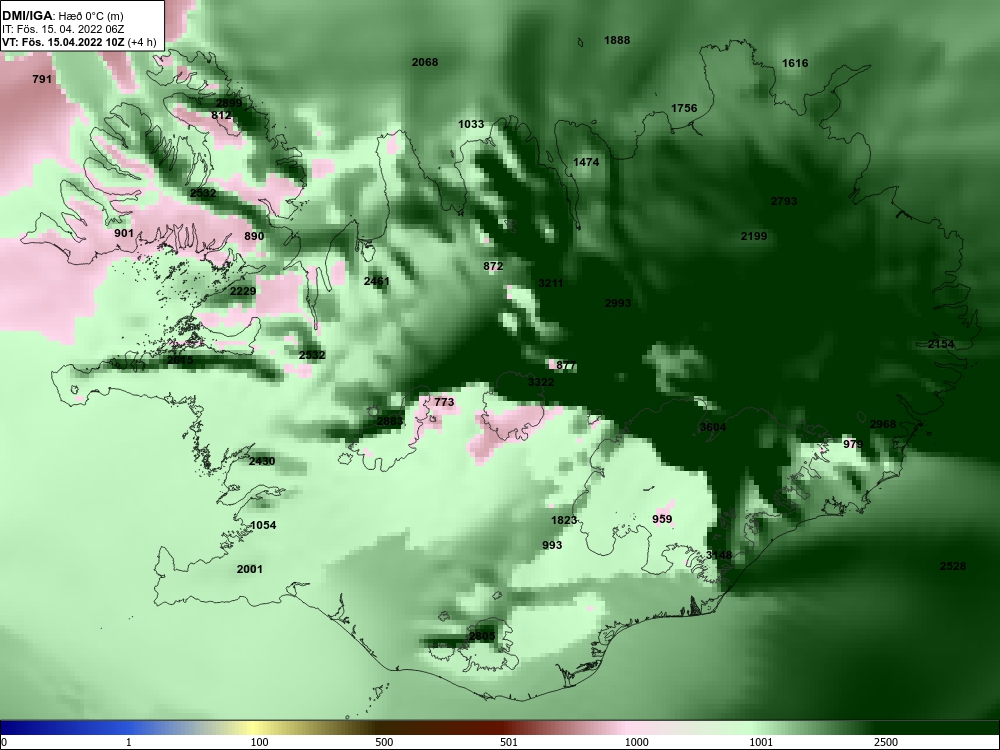Click the 1616 height label
The image size is (1000, 750).
coord(795,63)
